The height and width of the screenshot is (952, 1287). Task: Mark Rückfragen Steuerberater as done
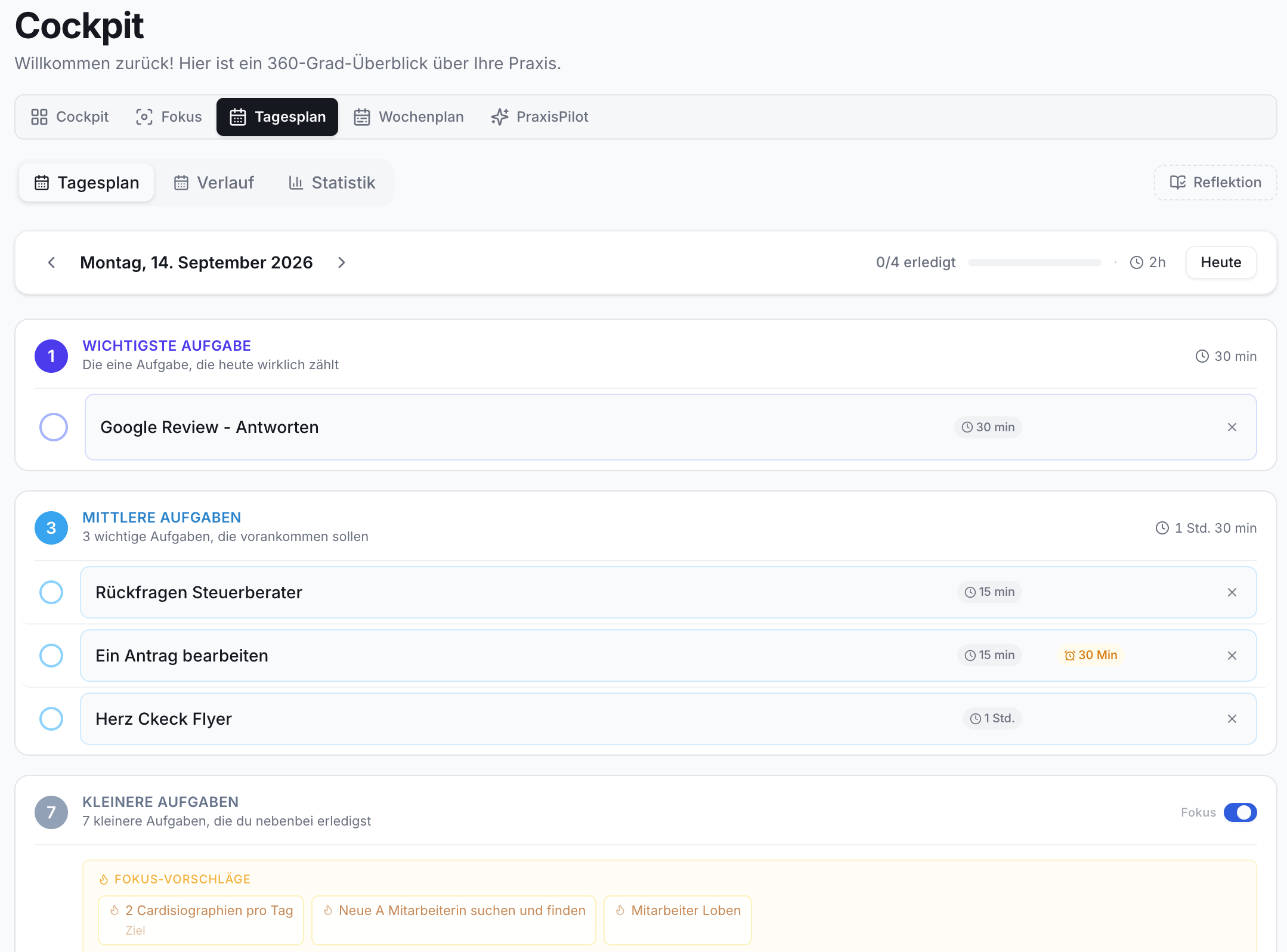[51, 592]
